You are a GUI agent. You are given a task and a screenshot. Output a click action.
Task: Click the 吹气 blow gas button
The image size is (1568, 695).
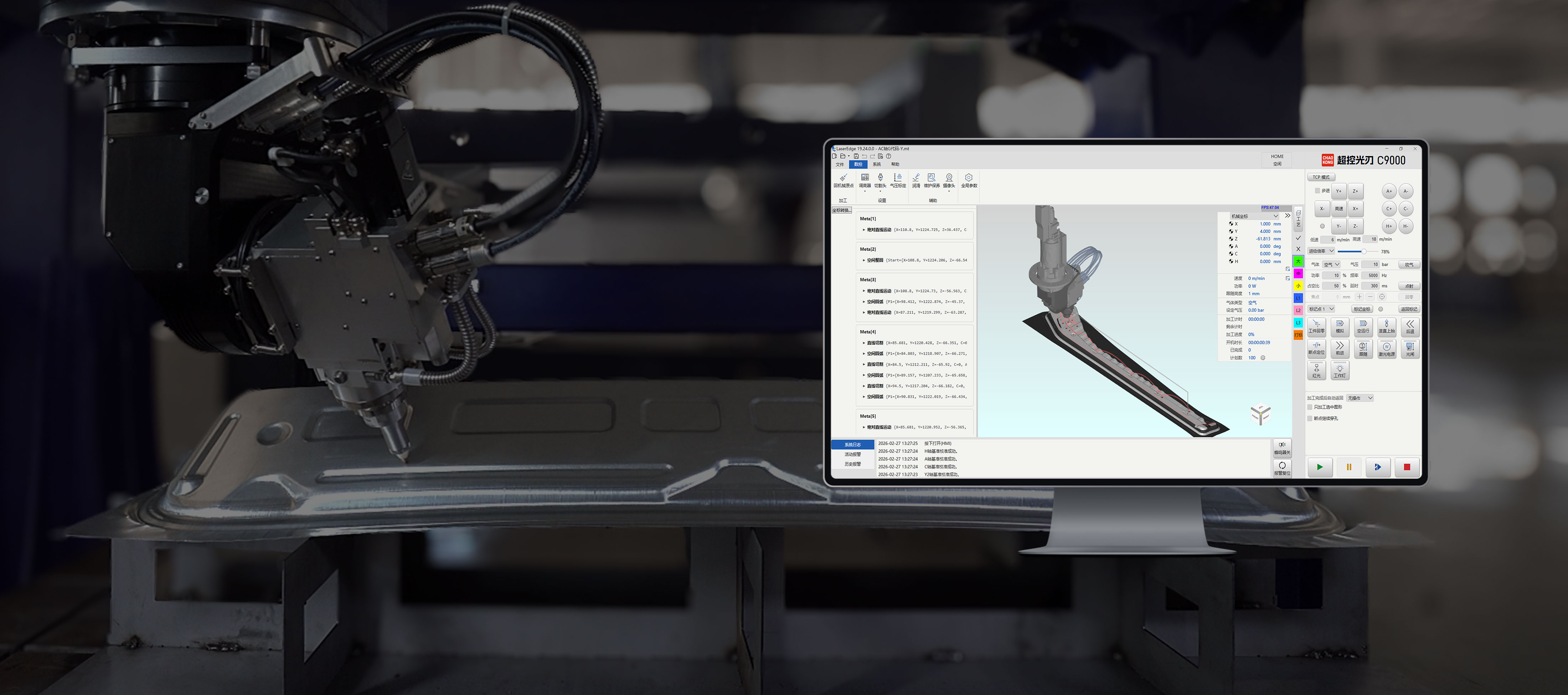(1409, 264)
